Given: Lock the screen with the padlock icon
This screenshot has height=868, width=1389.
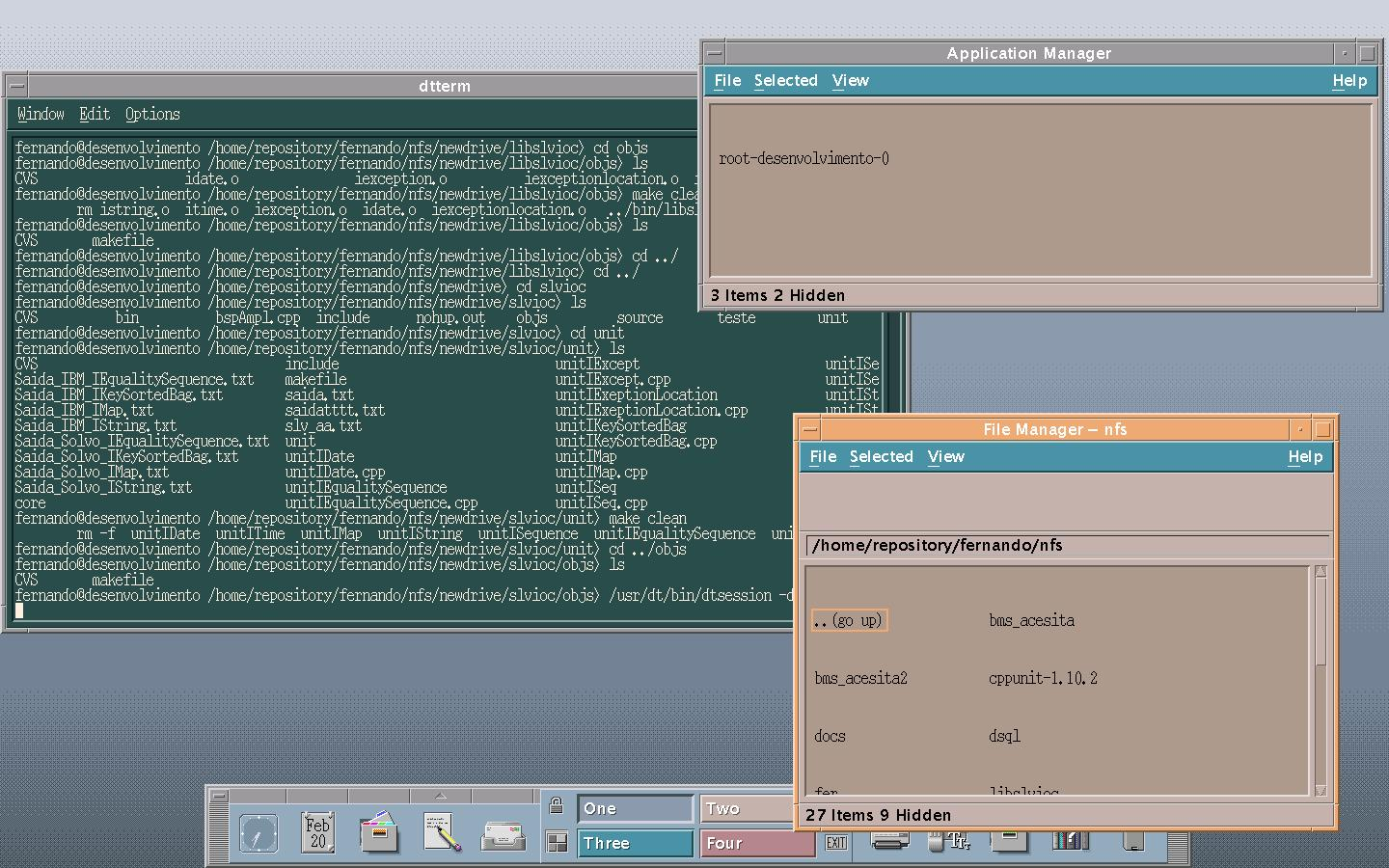Looking at the screenshot, I should pos(557,806).
